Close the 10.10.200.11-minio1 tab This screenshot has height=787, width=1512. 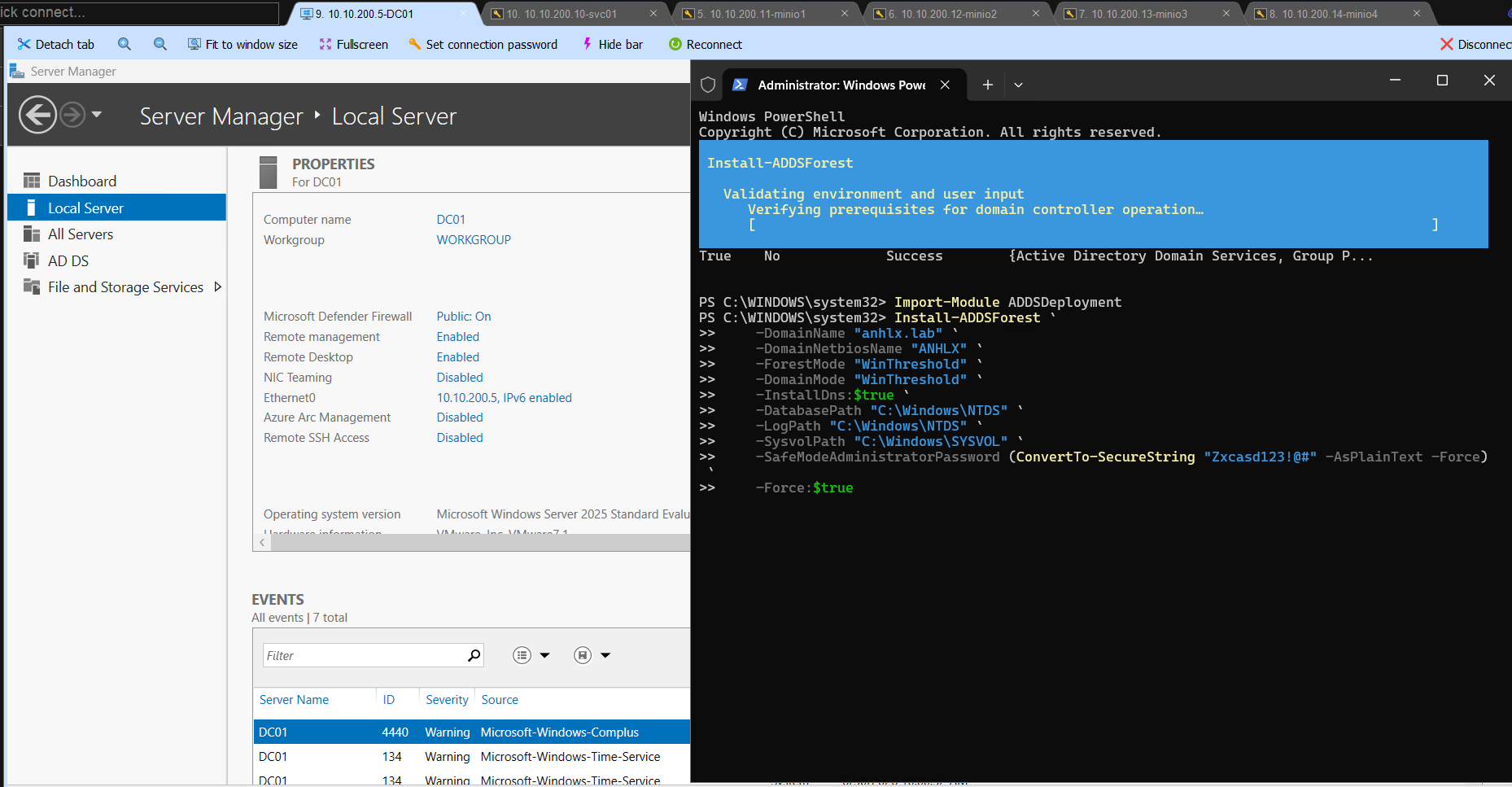point(845,14)
